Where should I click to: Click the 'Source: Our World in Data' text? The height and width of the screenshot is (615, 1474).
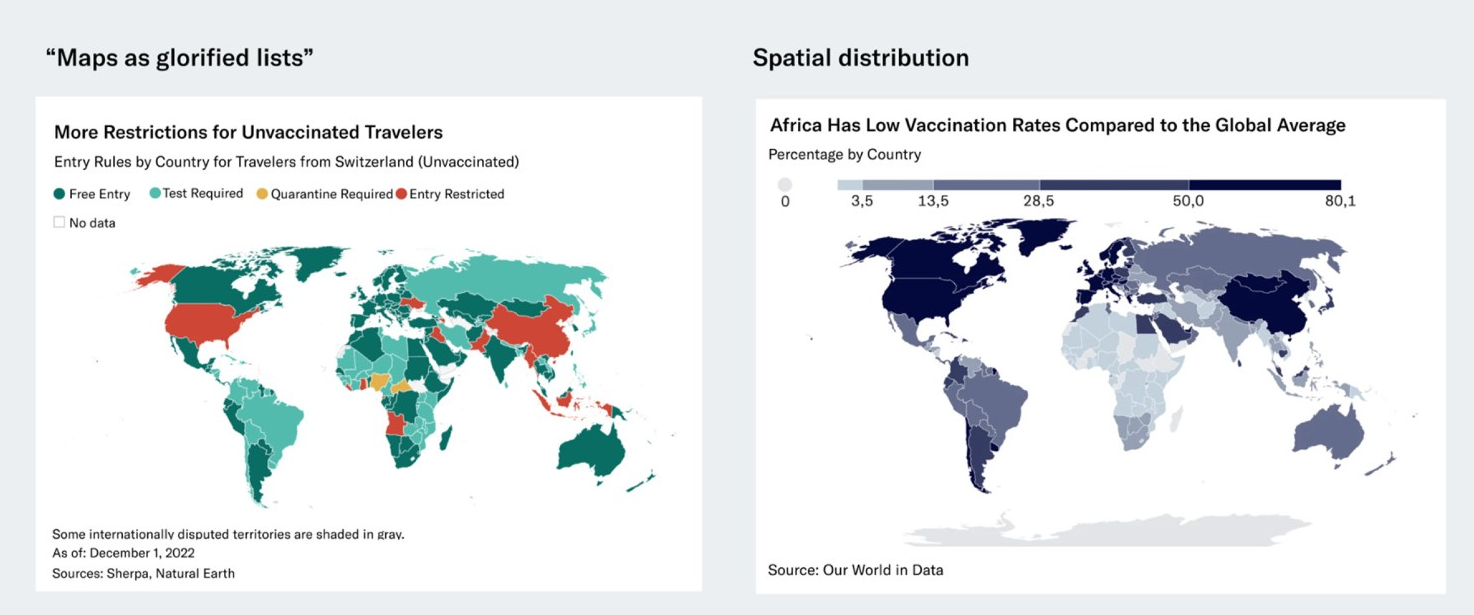855,570
